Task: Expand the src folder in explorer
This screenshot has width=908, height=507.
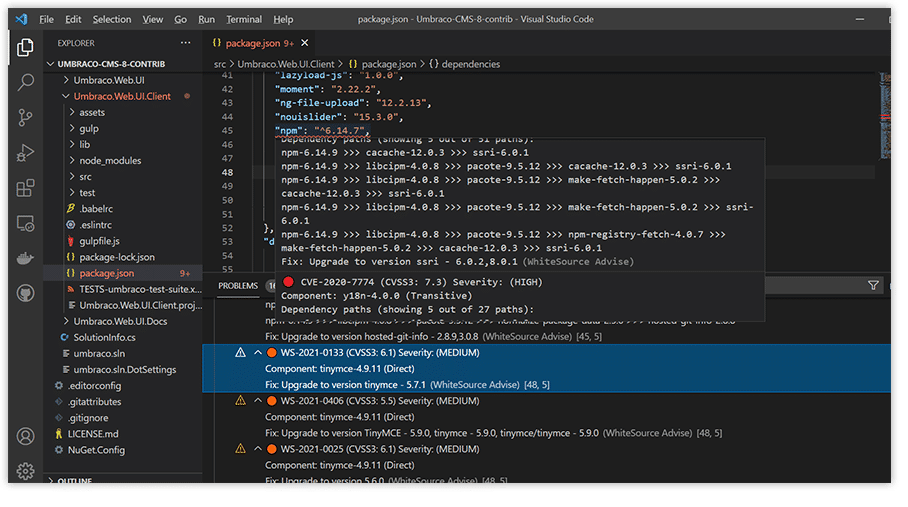Action: 72,177
